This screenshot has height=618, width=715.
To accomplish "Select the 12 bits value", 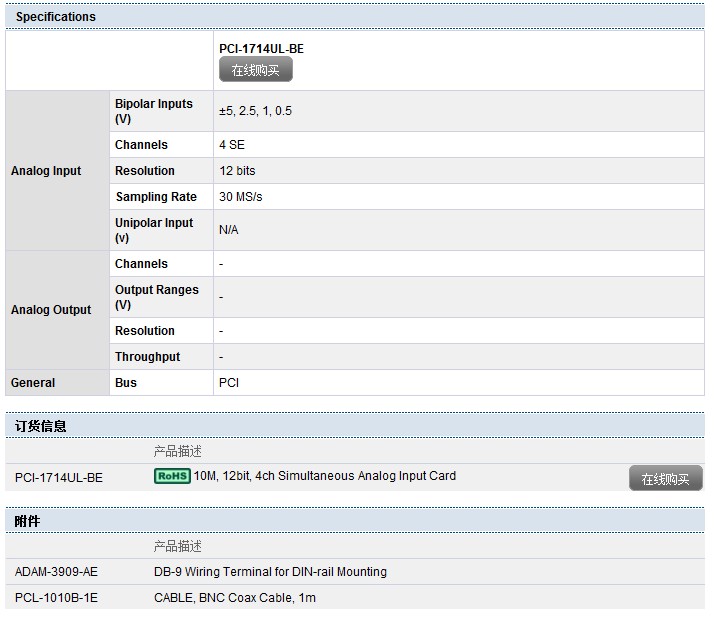I will [237, 171].
